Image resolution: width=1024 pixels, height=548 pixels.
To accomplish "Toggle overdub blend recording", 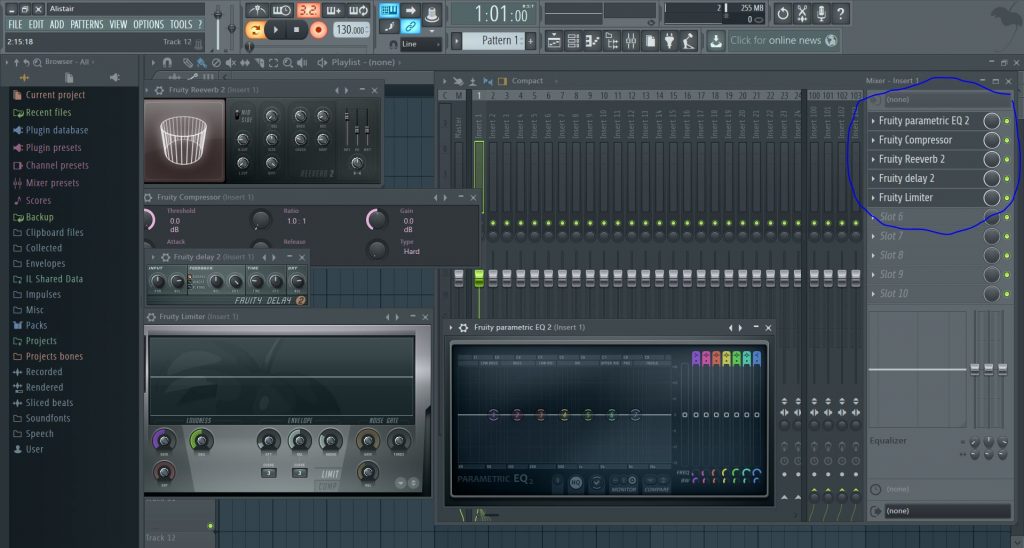I will (333, 10).
